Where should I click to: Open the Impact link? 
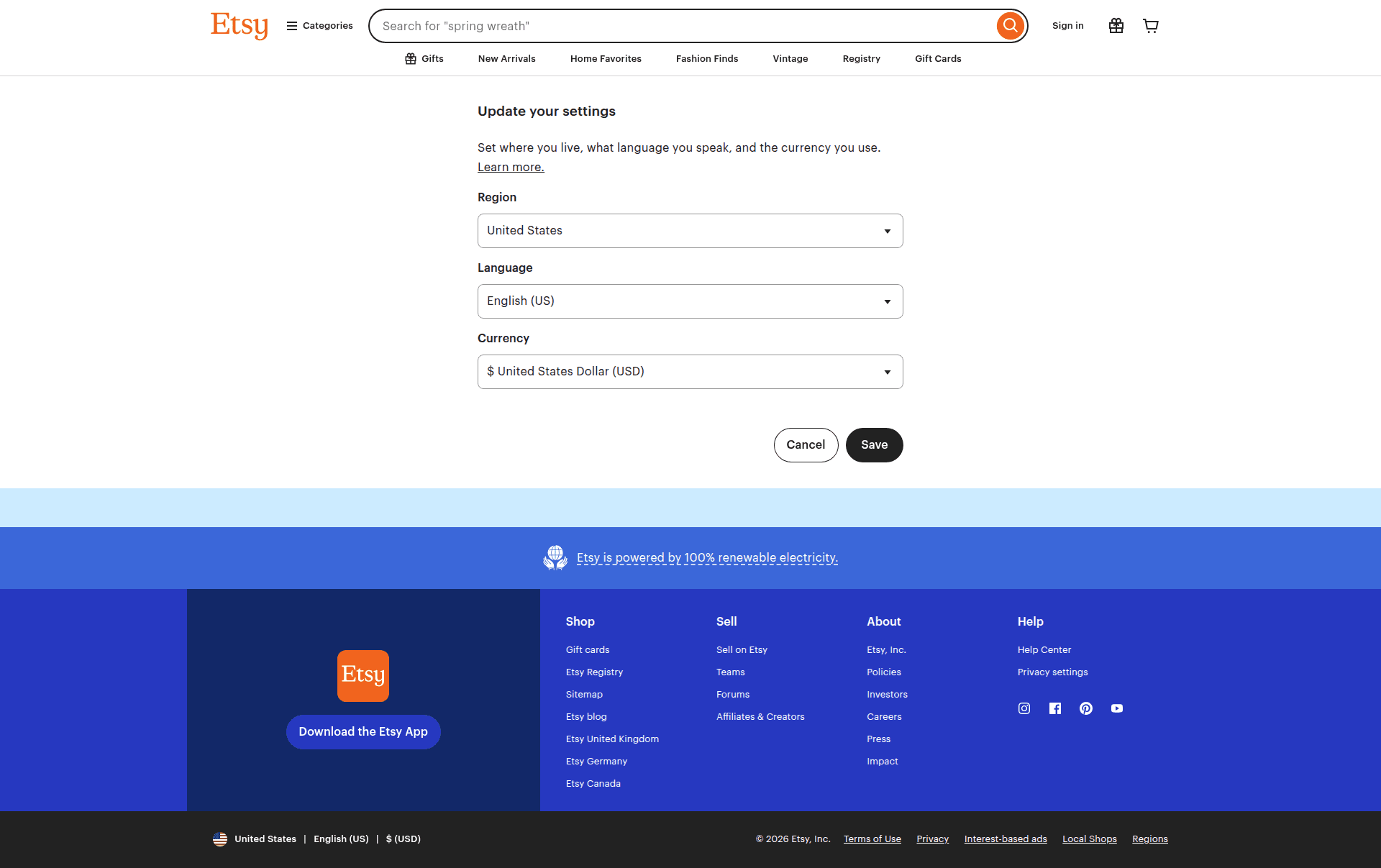[x=882, y=762]
